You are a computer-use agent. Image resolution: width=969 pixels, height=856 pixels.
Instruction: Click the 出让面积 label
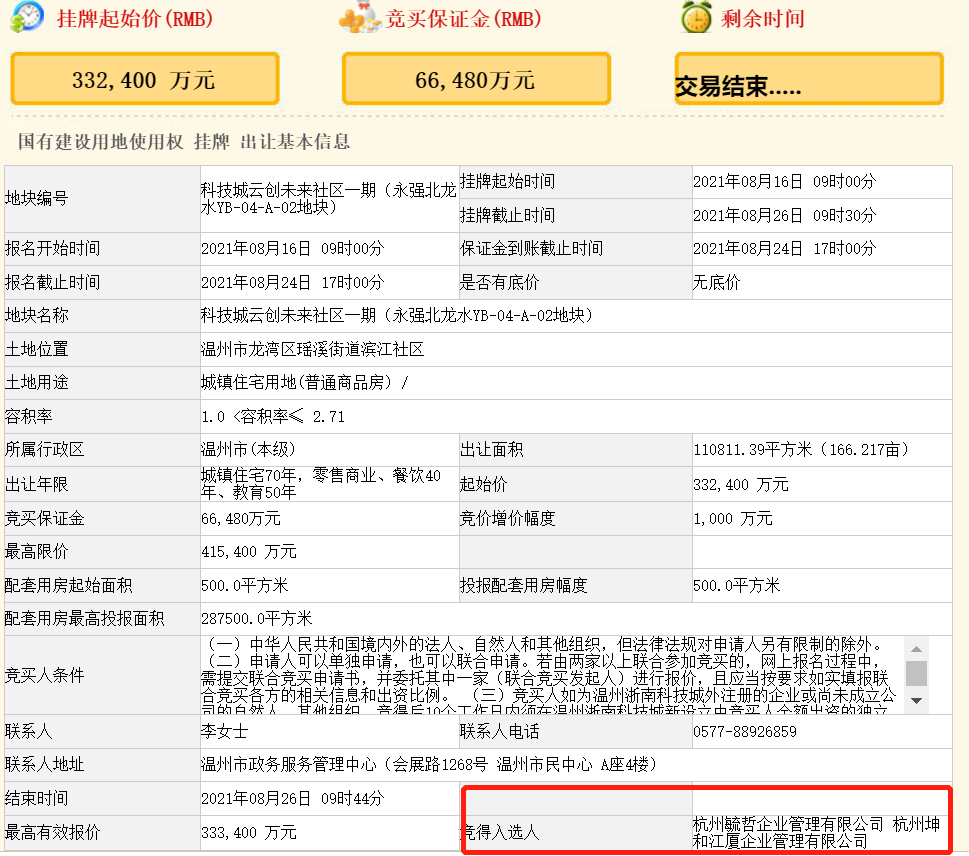pos(491,449)
